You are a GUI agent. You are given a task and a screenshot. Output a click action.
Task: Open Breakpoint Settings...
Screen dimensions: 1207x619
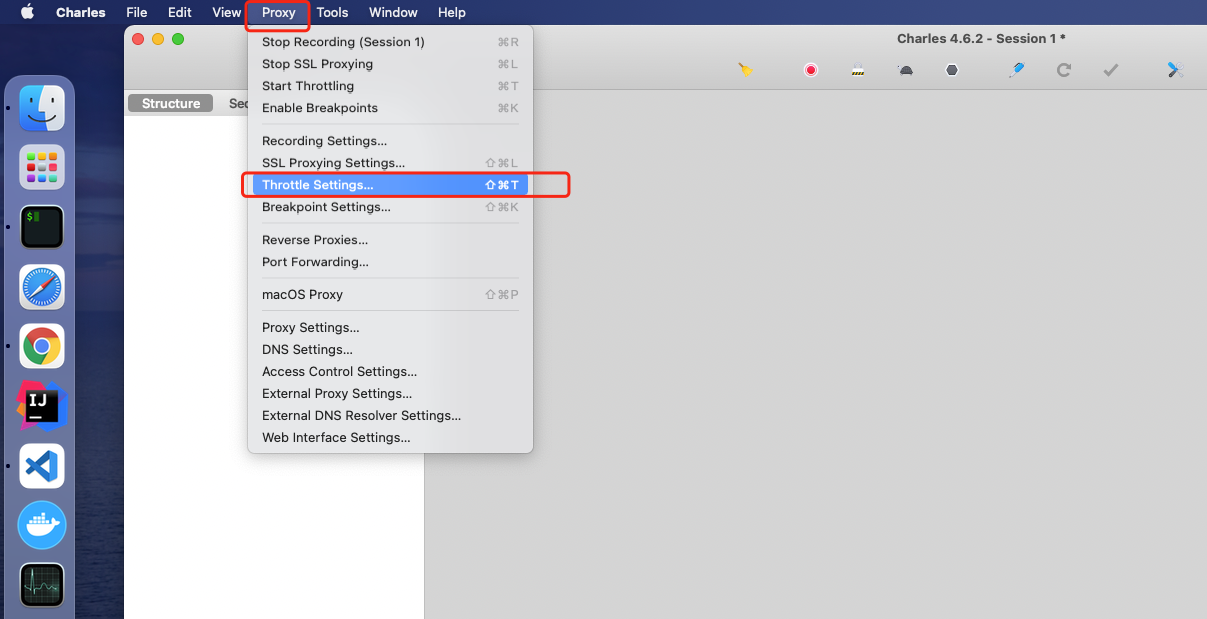[390, 207]
